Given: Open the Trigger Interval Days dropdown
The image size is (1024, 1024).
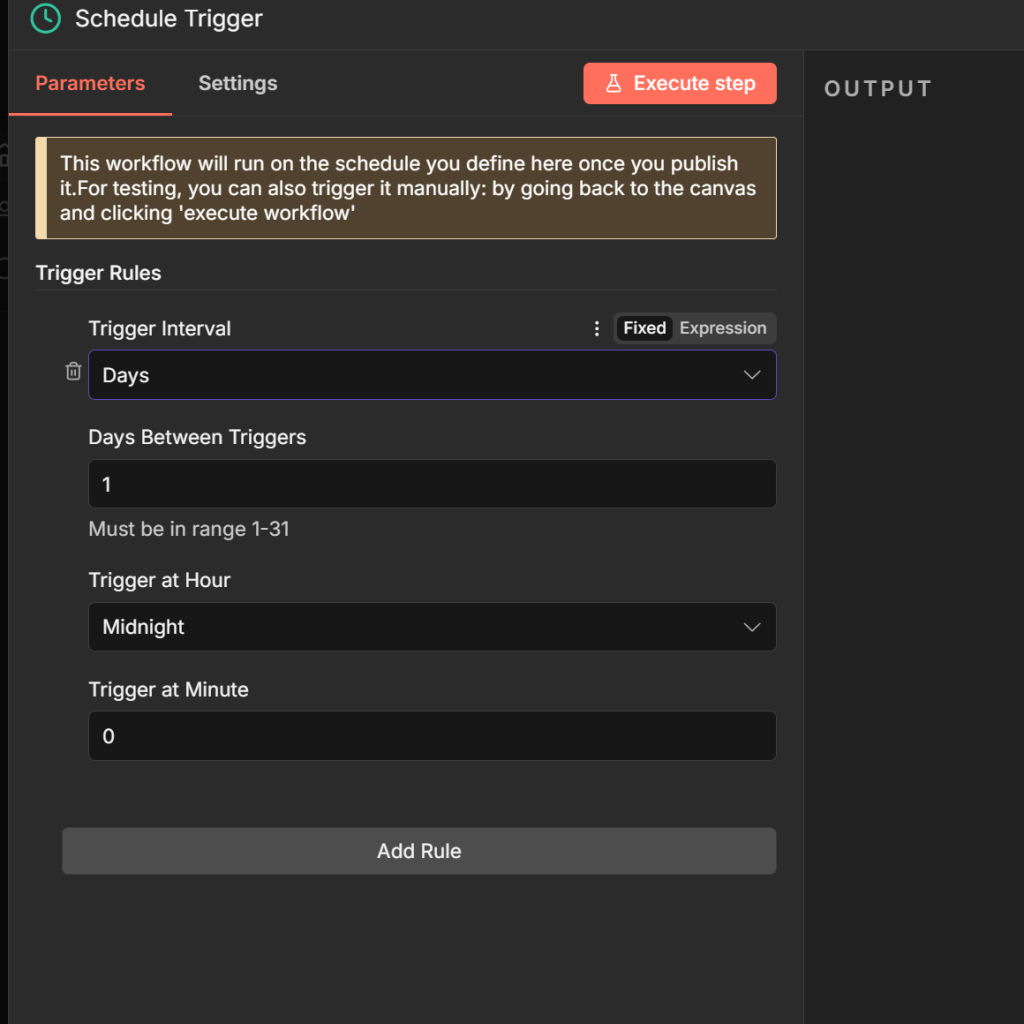Looking at the screenshot, I should 420,375.
